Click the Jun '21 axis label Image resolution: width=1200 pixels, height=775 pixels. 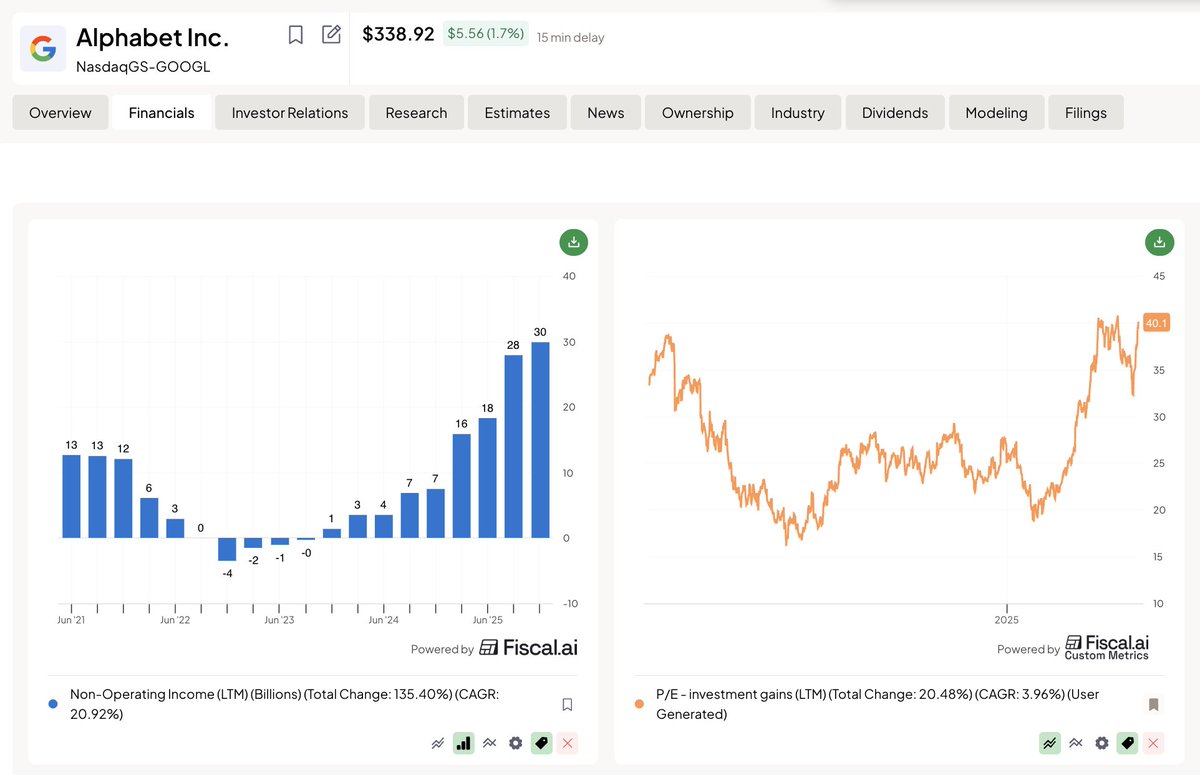[x=71, y=620]
